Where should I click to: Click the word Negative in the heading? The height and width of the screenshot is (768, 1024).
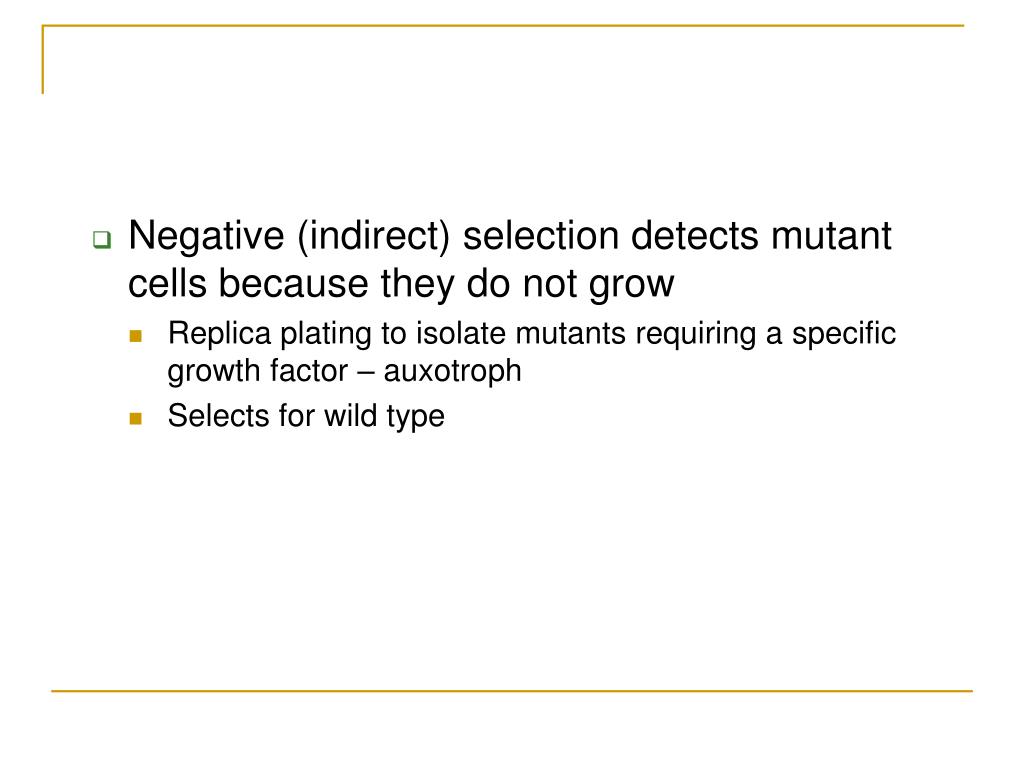tap(206, 236)
